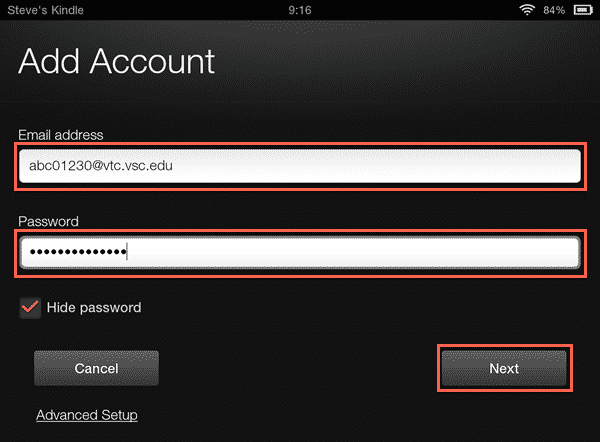The height and width of the screenshot is (442, 600).
Task: Tap the text cursor after password dots
Action: [127, 252]
